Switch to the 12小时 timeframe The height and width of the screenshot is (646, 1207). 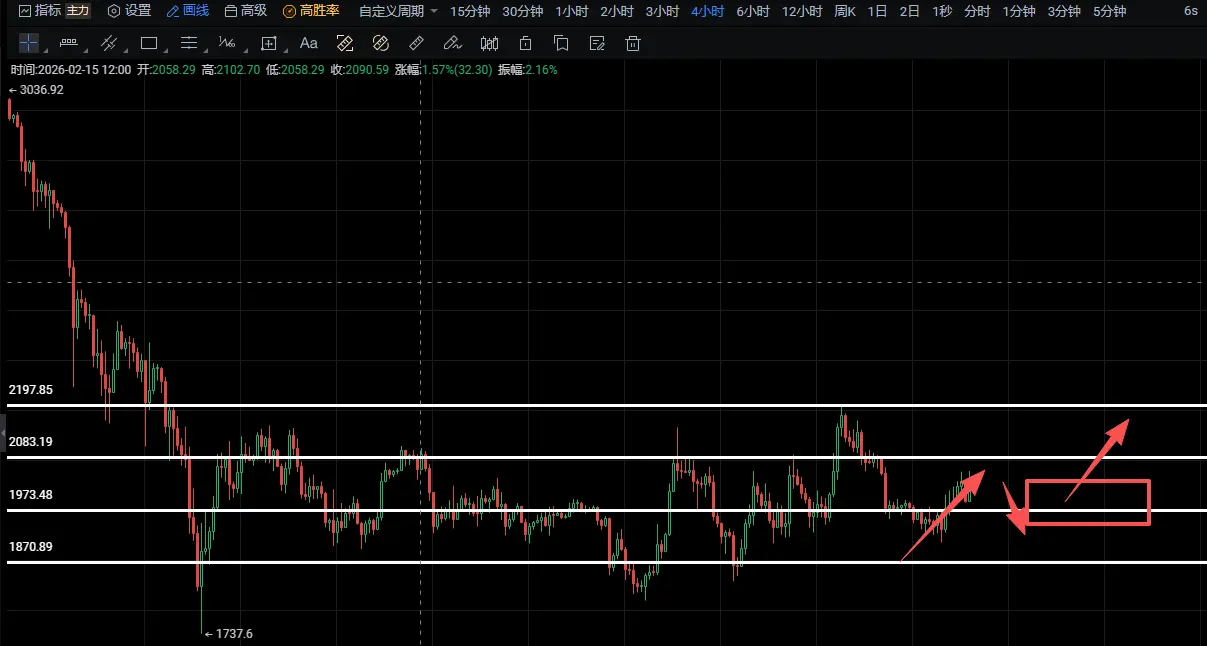pyautogui.click(x=802, y=11)
